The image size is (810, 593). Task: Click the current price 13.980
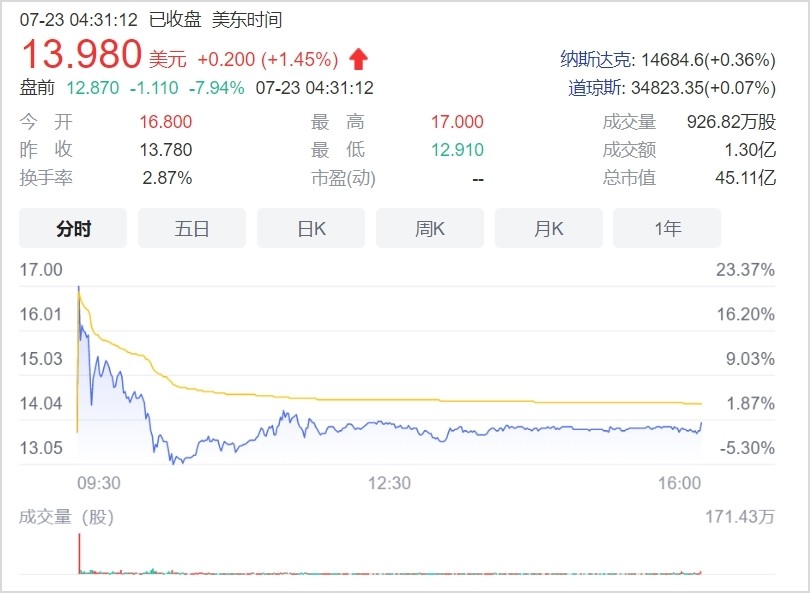point(81,55)
